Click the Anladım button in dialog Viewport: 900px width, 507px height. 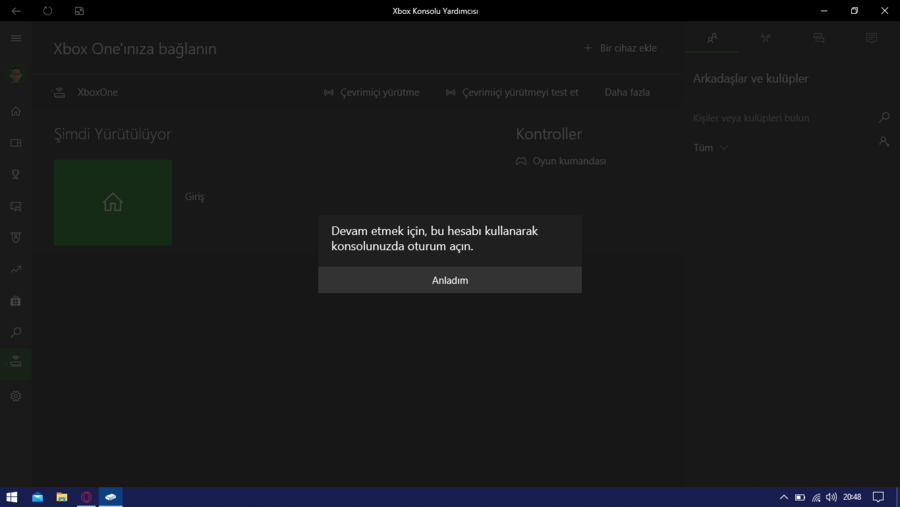[x=449, y=280]
